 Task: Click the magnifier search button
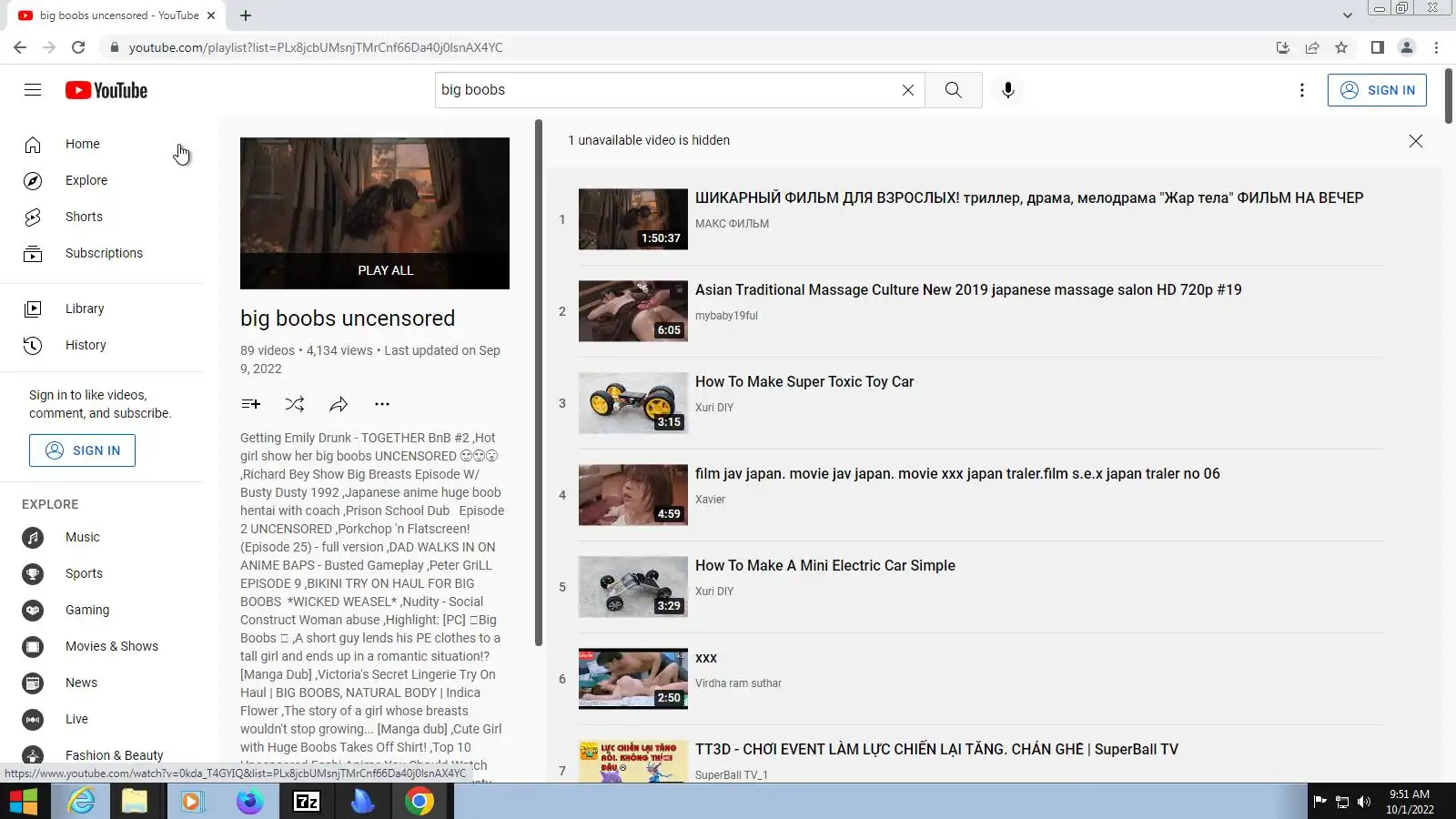[953, 90]
